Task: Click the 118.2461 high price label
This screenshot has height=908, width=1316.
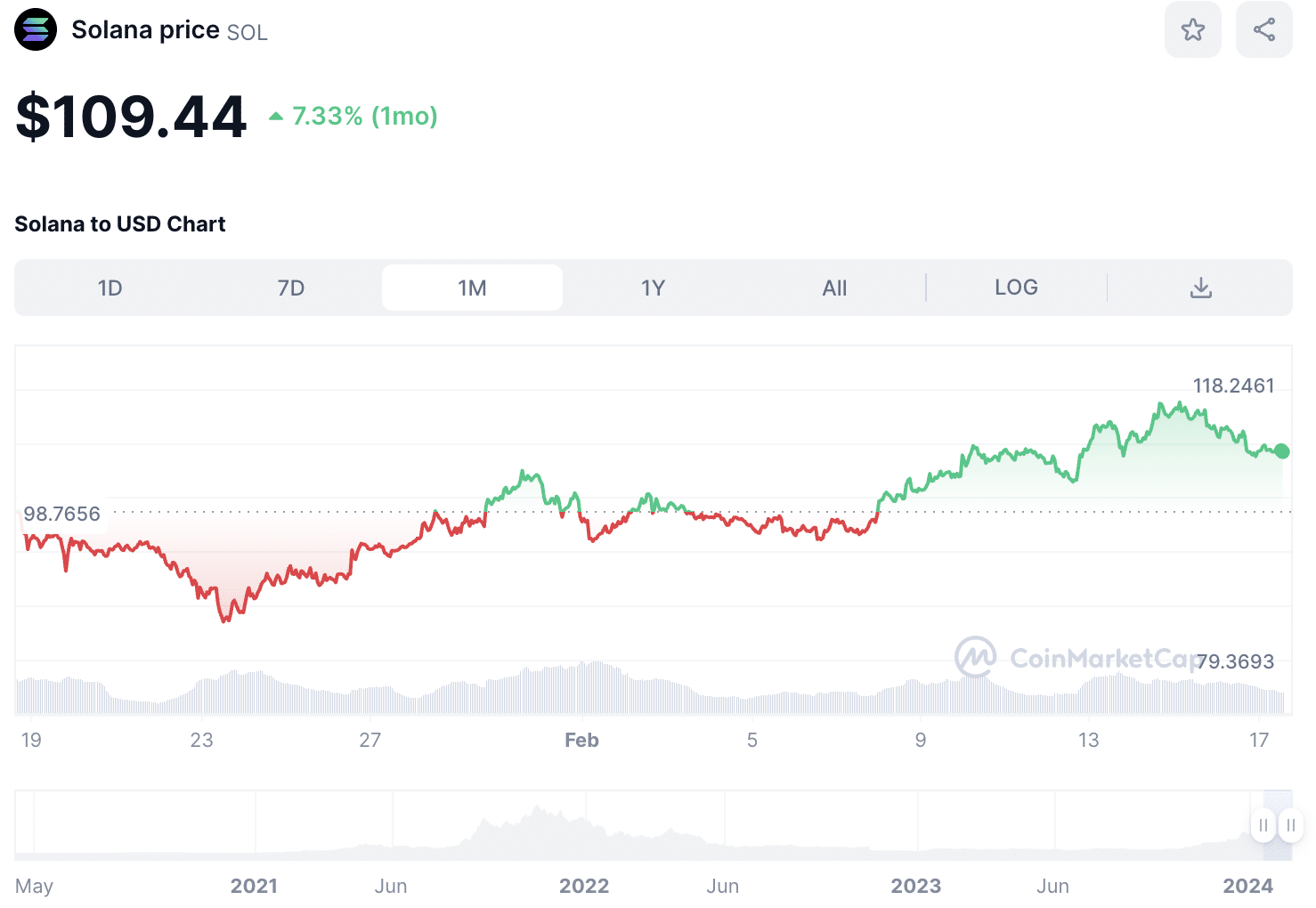Action: coord(1233,385)
